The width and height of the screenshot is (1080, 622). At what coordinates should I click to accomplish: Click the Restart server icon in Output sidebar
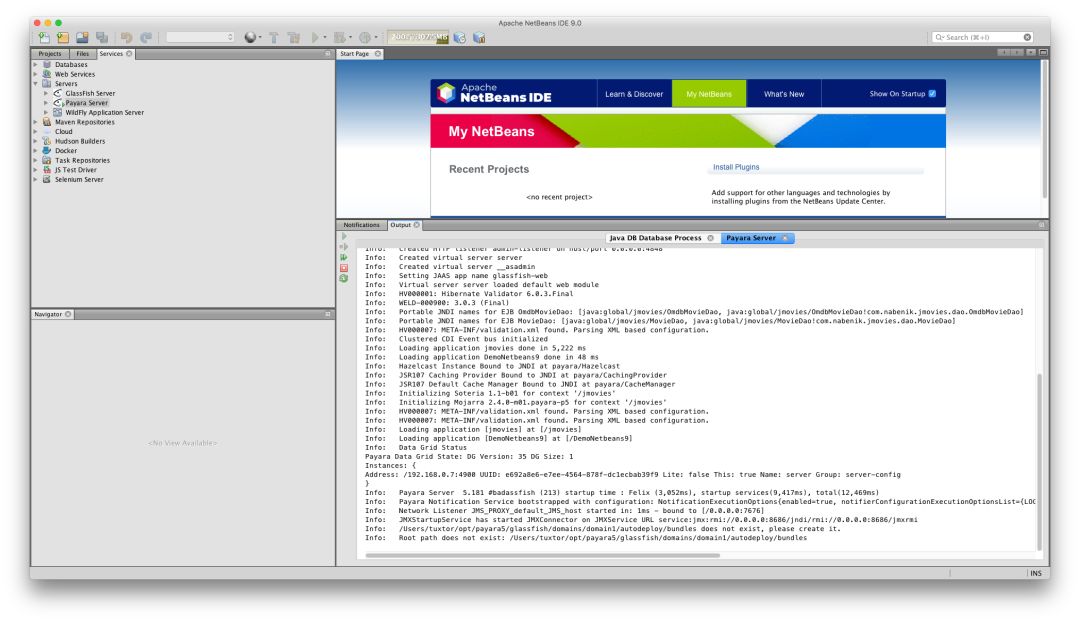(344, 257)
